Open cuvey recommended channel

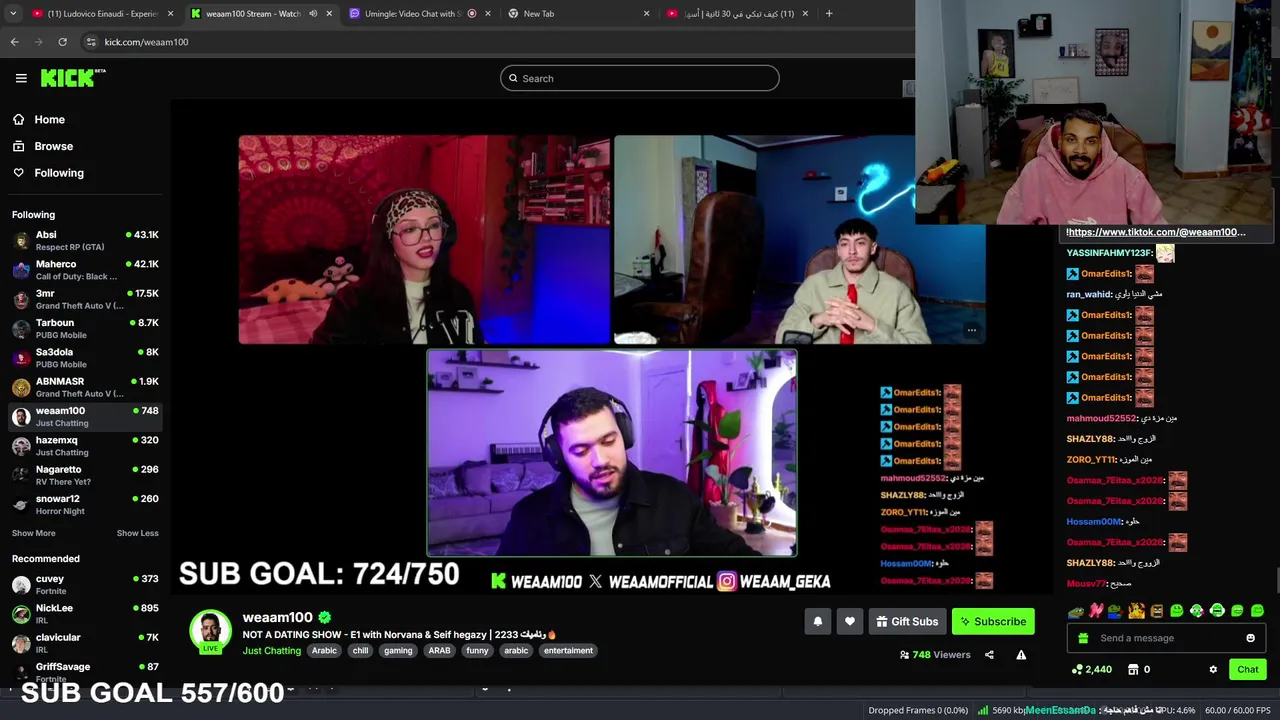[85, 585]
